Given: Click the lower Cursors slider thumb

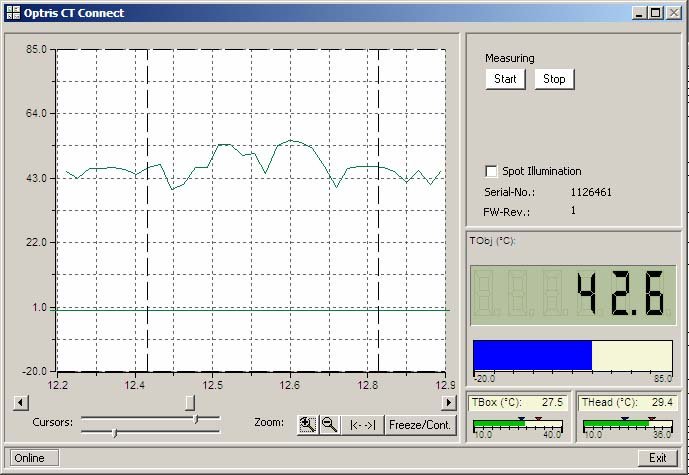Looking at the screenshot, I should click(x=115, y=433).
